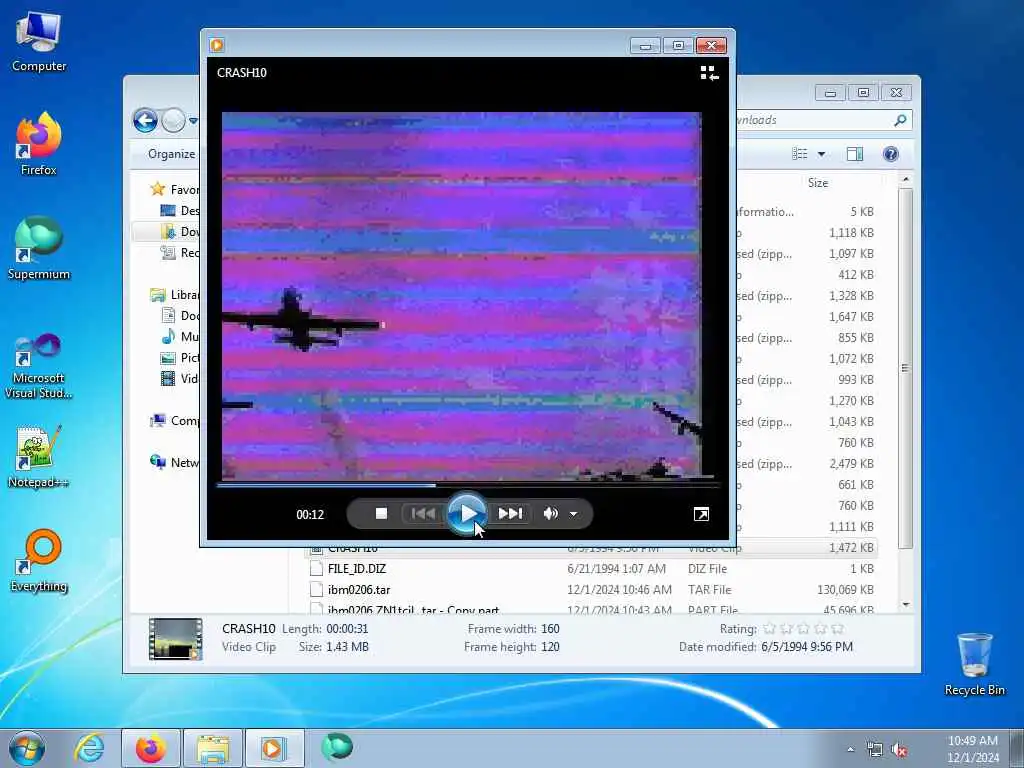Open recent pages dropdown in Explorer

(x=193, y=121)
